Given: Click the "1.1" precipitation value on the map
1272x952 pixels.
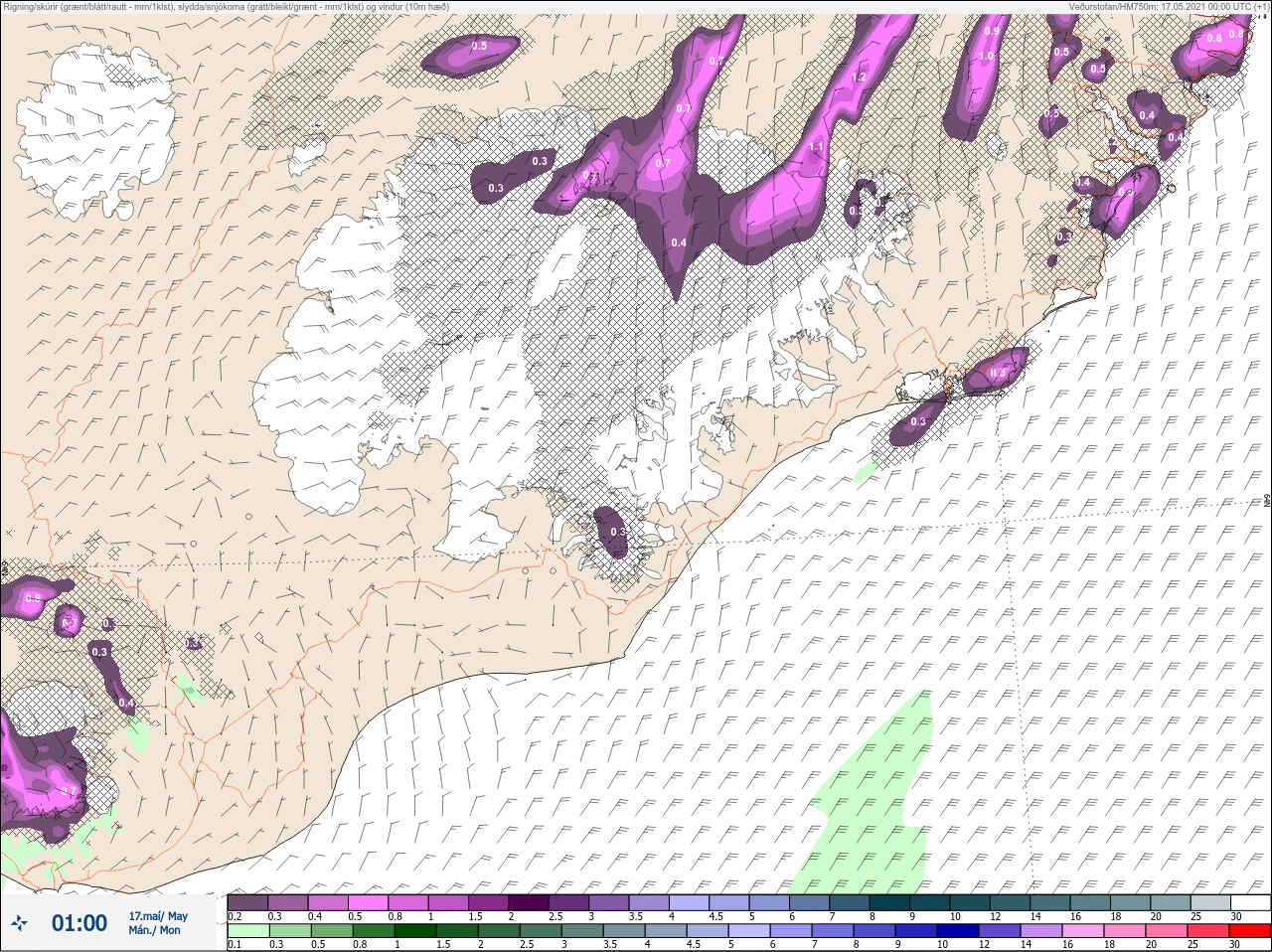Looking at the screenshot, I should pos(816,146).
